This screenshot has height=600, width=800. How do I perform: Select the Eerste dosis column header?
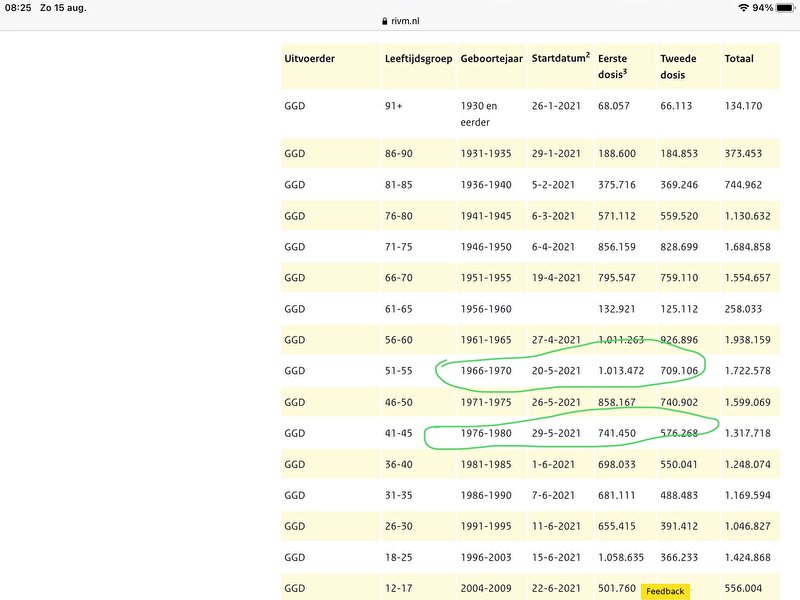click(613, 66)
